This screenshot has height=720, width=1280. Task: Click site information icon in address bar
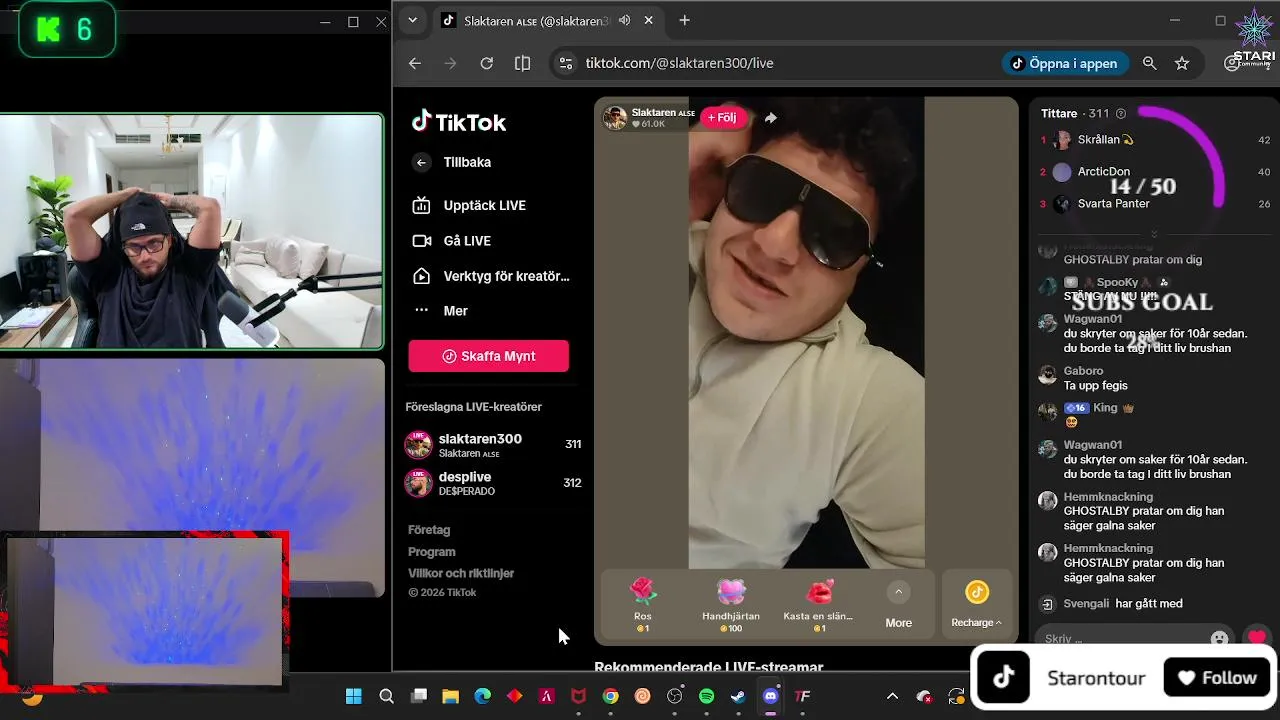point(566,63)
